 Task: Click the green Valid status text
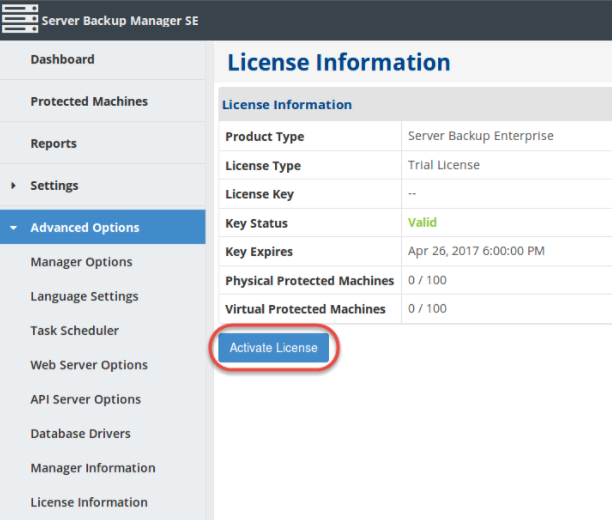tap(422, 223)
